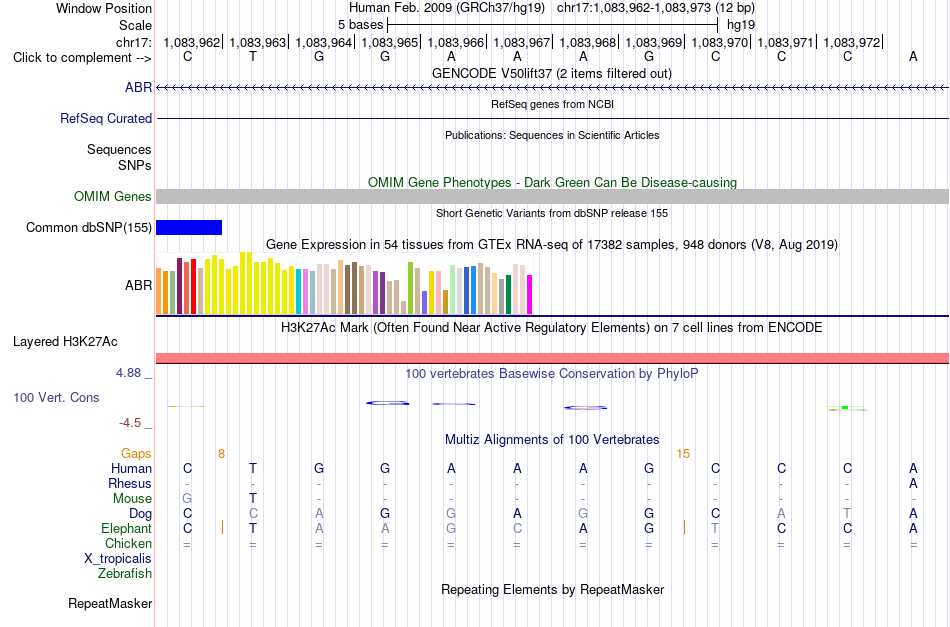This screenshot has width=950, height=627.
Task: Click the Repeating Elements by RepeatMasker title
Action: (553, 589)
